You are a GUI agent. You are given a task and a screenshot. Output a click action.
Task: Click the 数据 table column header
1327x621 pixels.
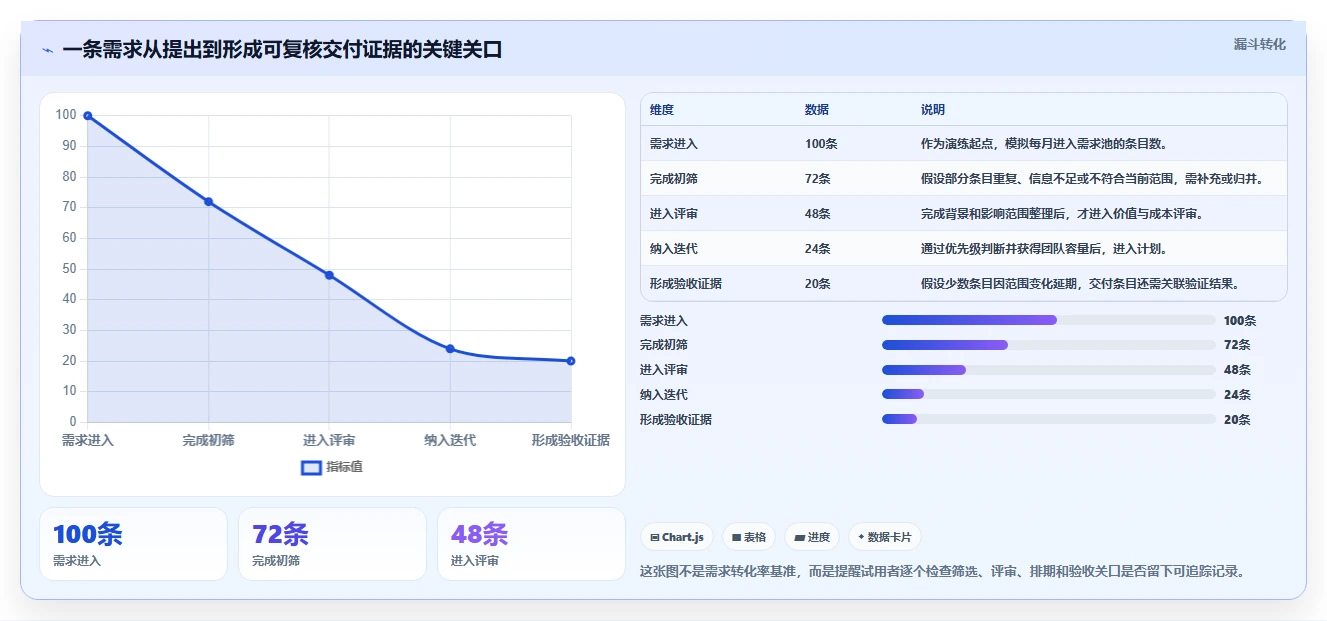[817, 110]
